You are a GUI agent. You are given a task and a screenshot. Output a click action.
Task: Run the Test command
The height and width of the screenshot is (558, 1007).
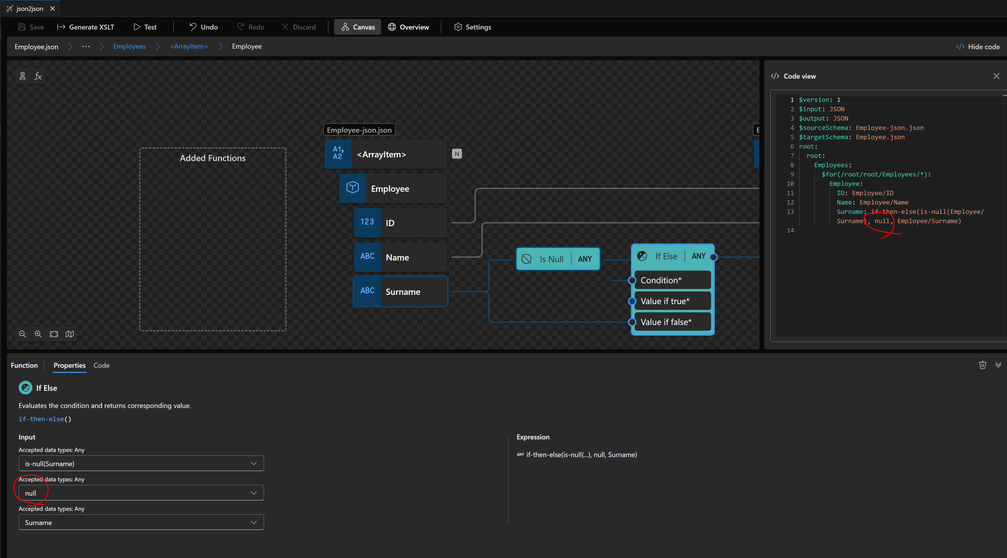point(145,27)
